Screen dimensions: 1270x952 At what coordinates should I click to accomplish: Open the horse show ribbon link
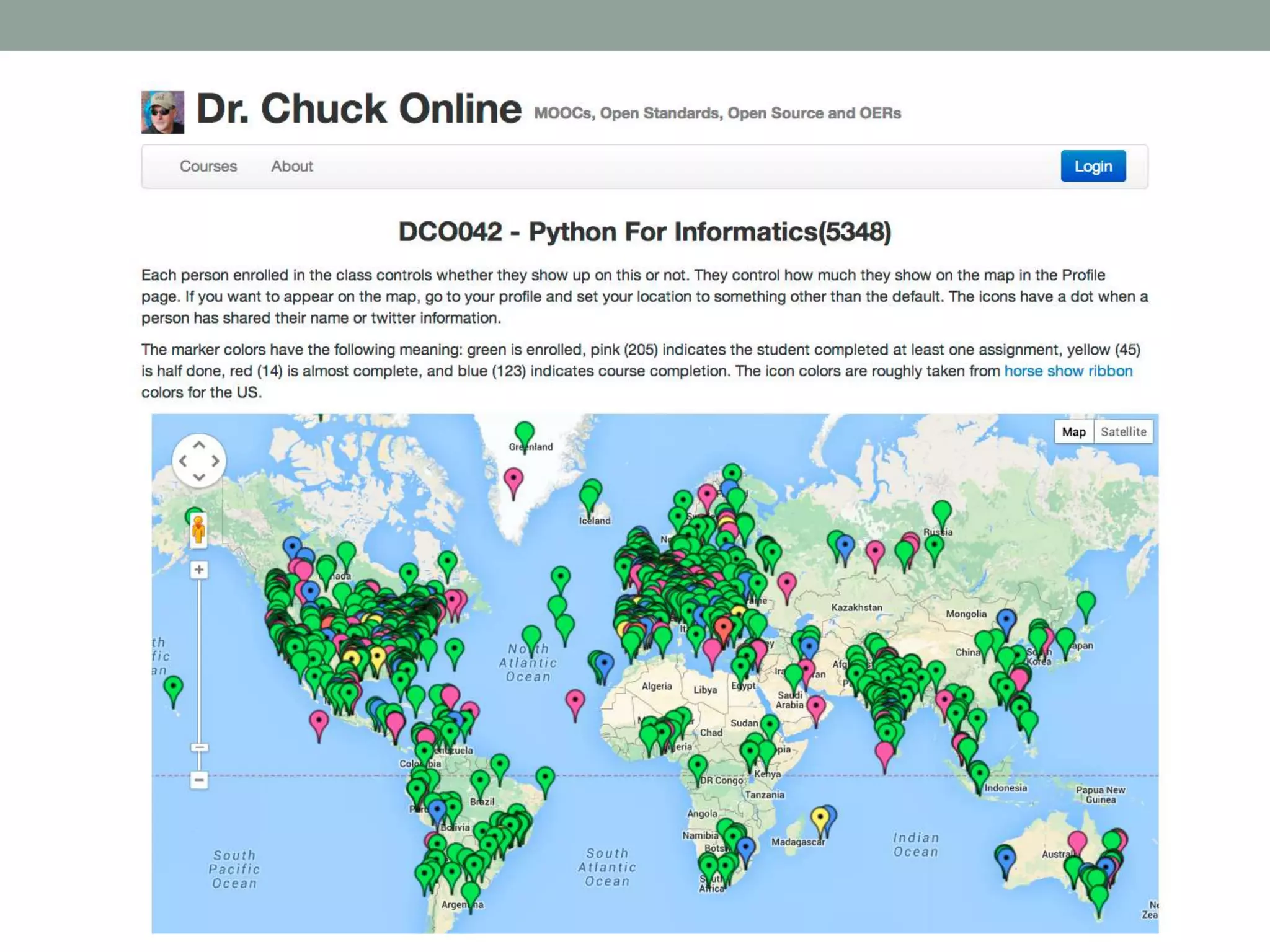click(x=1068, y=371)
